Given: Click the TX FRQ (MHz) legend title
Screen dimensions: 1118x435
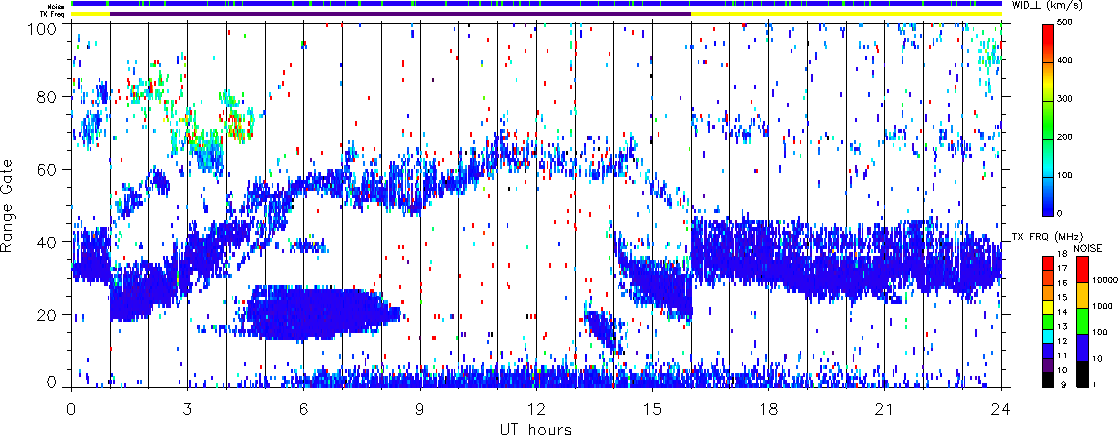Looking at the screenshot, I should 1047,237.
